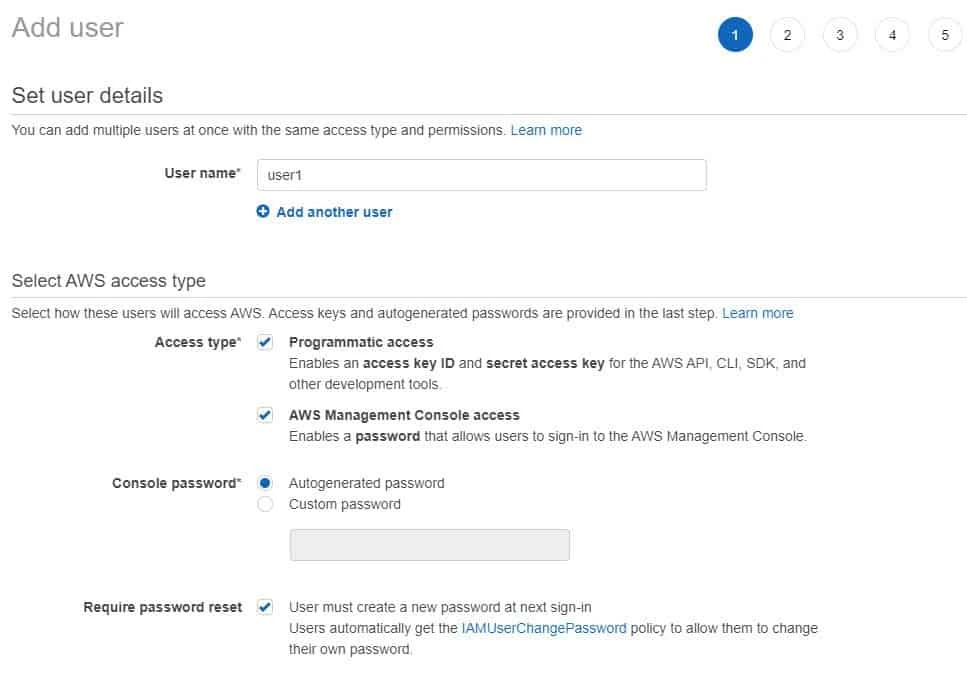Open the IAMUserChangePassword policy link

[544, 628]
